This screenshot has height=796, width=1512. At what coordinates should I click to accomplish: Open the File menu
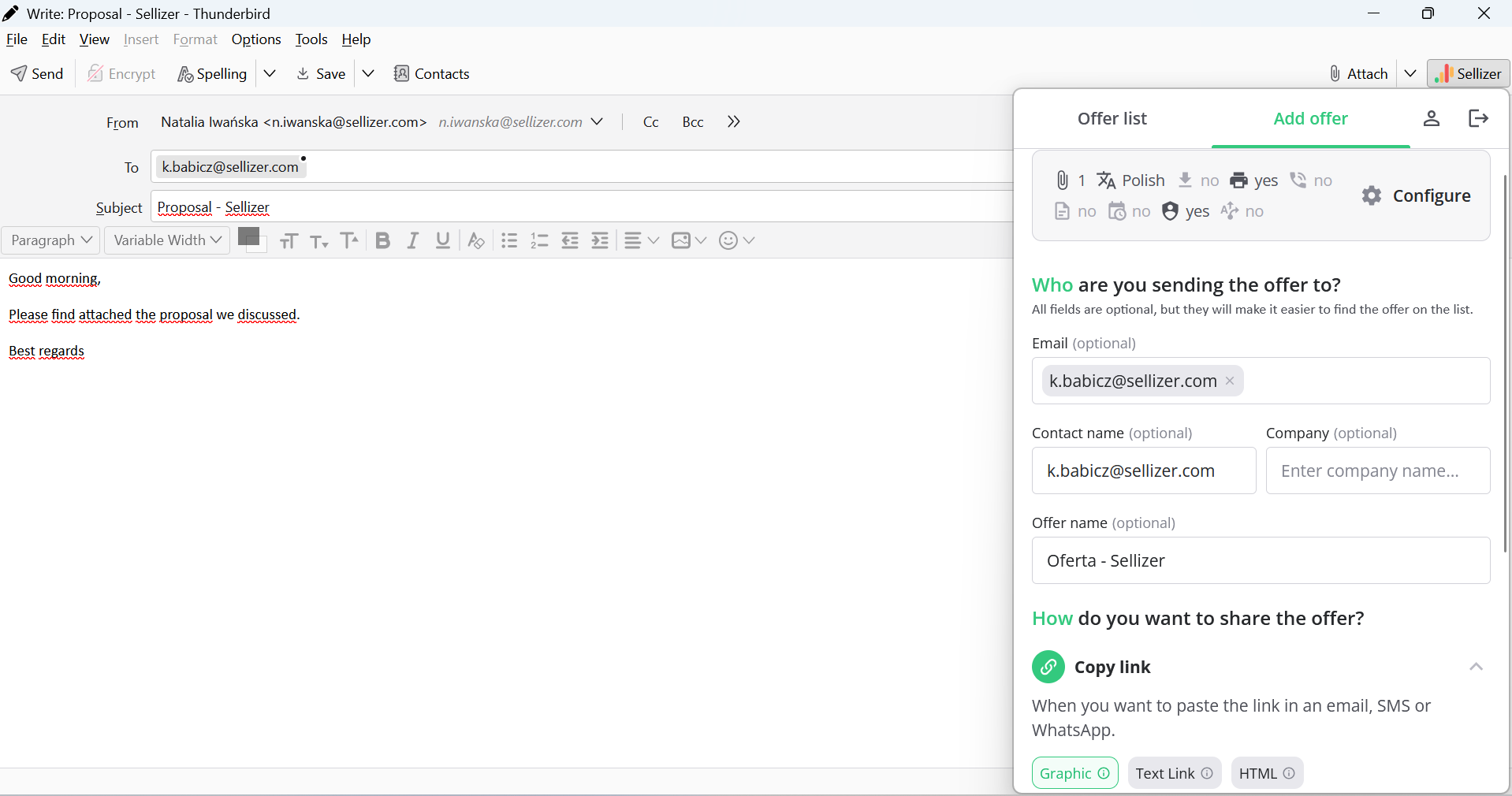point(17,39)
